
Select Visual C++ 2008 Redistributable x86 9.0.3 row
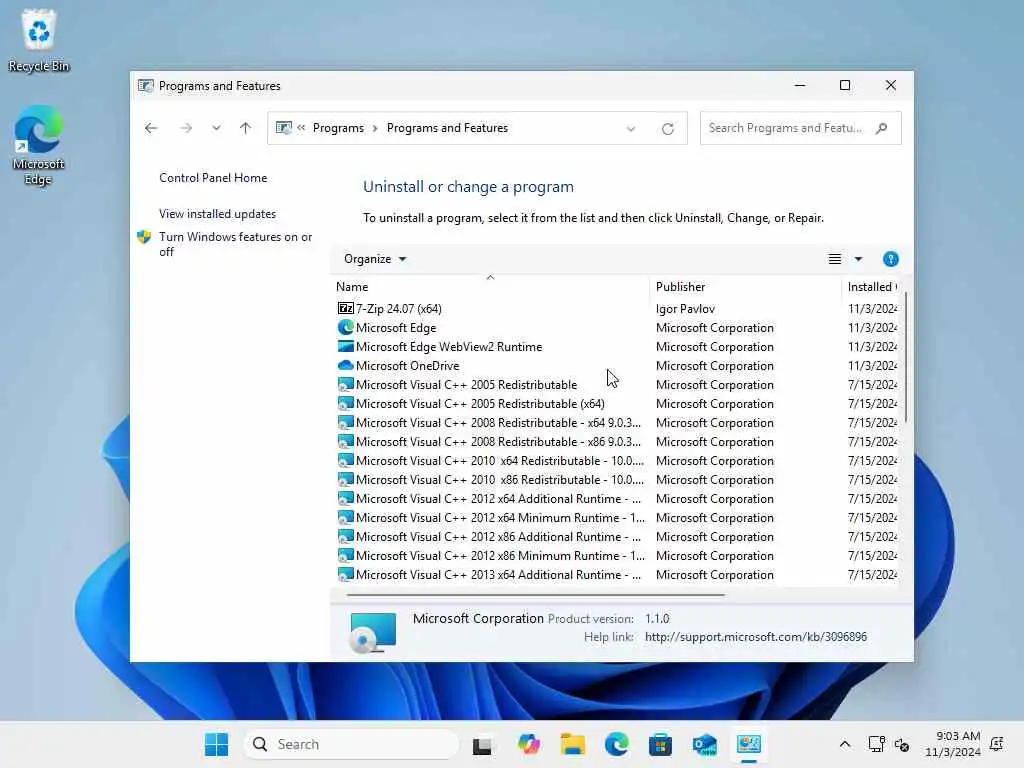(617, 441)
